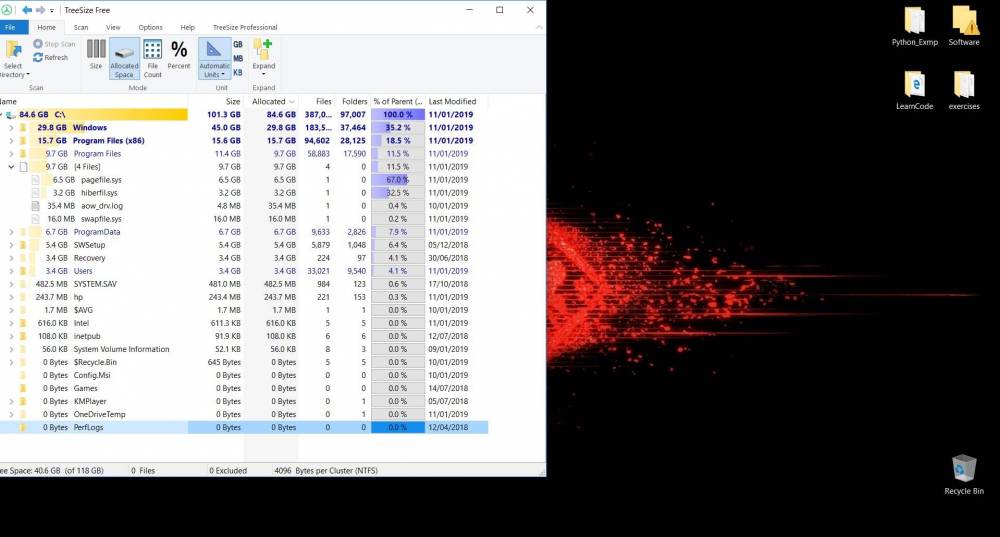Expand the Program Files (x86) node
Image resolution: width=1000 pixels, height=537 pixels.
click(x=11, y=141)
